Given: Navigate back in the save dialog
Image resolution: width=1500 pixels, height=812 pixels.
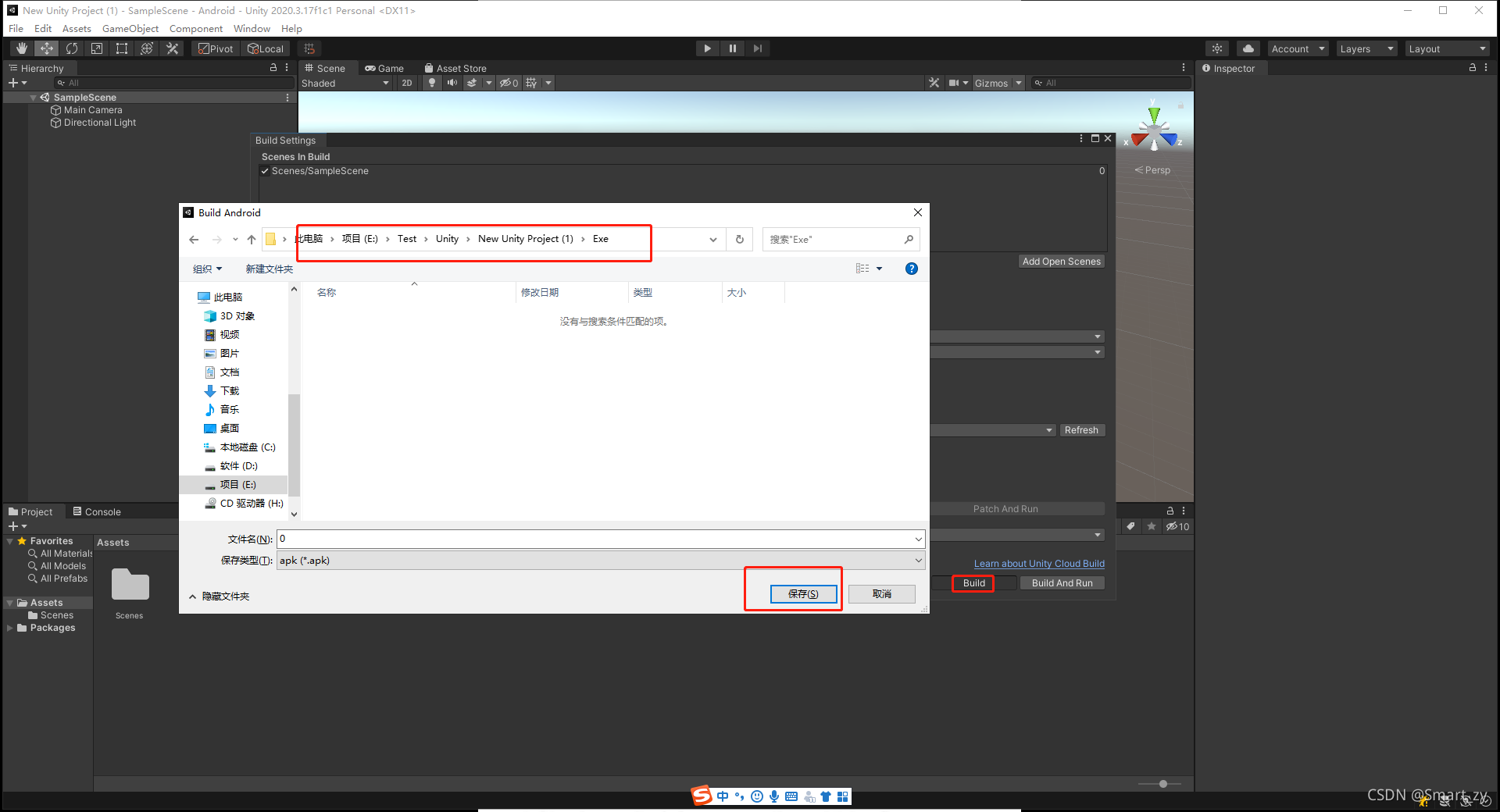Looking at the screenshot, I should 194,240.
